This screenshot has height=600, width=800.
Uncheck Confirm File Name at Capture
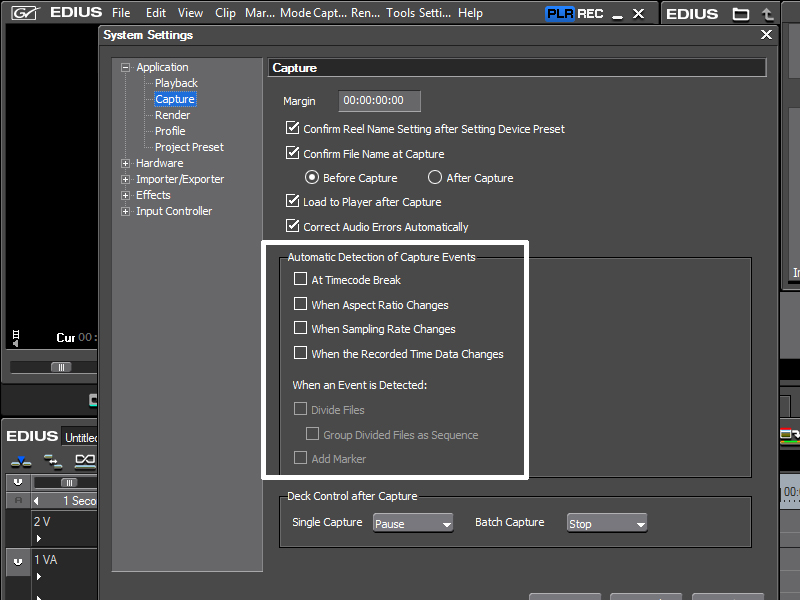[292, 153]
